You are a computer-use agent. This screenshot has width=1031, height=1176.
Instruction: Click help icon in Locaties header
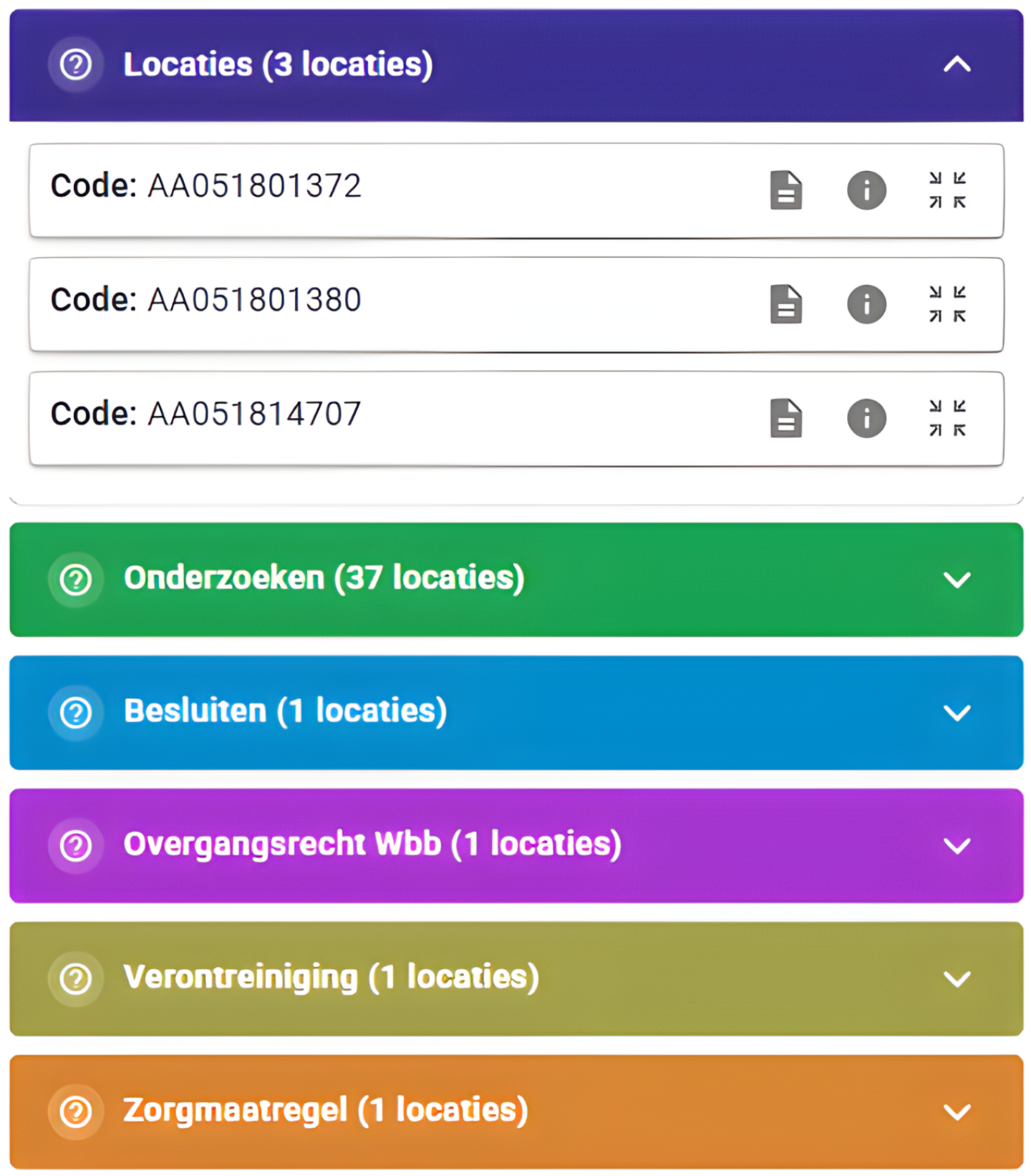pos(75,64)
